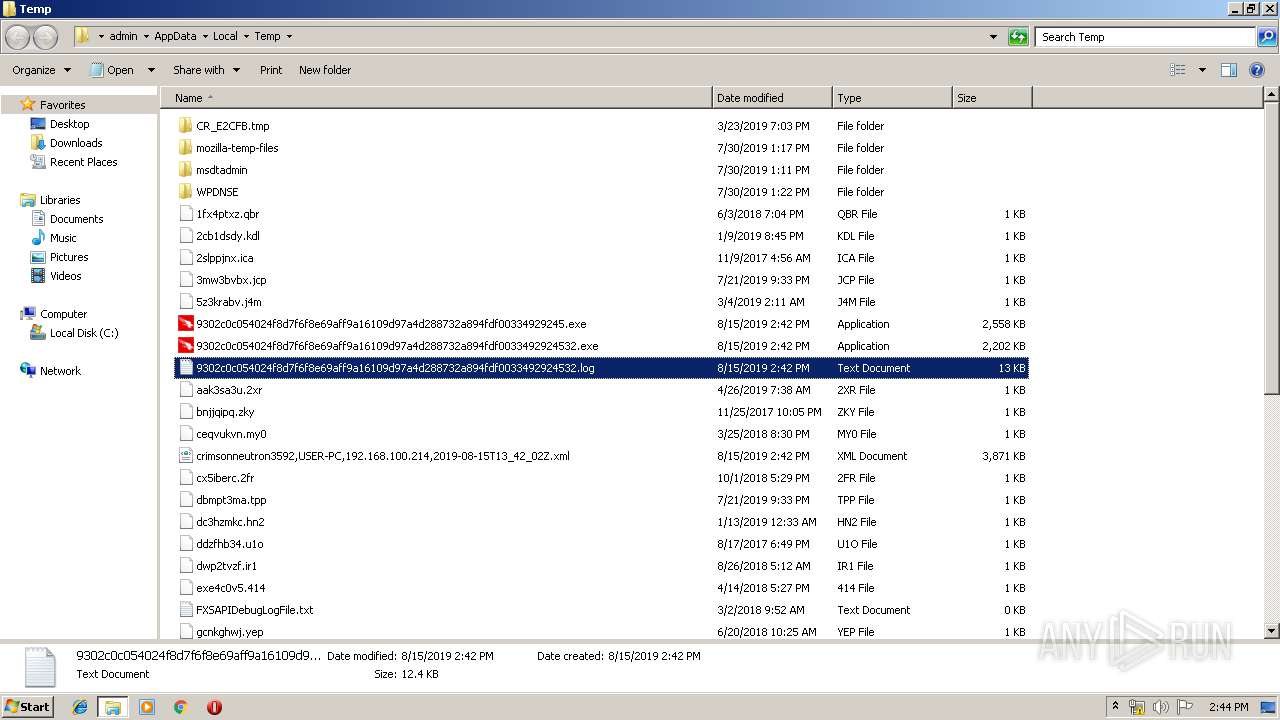Click the AppData breadcrumb segment
The height and width of the screenshot is (720, 1280).
pyautogui.click(x=175, y=36)
